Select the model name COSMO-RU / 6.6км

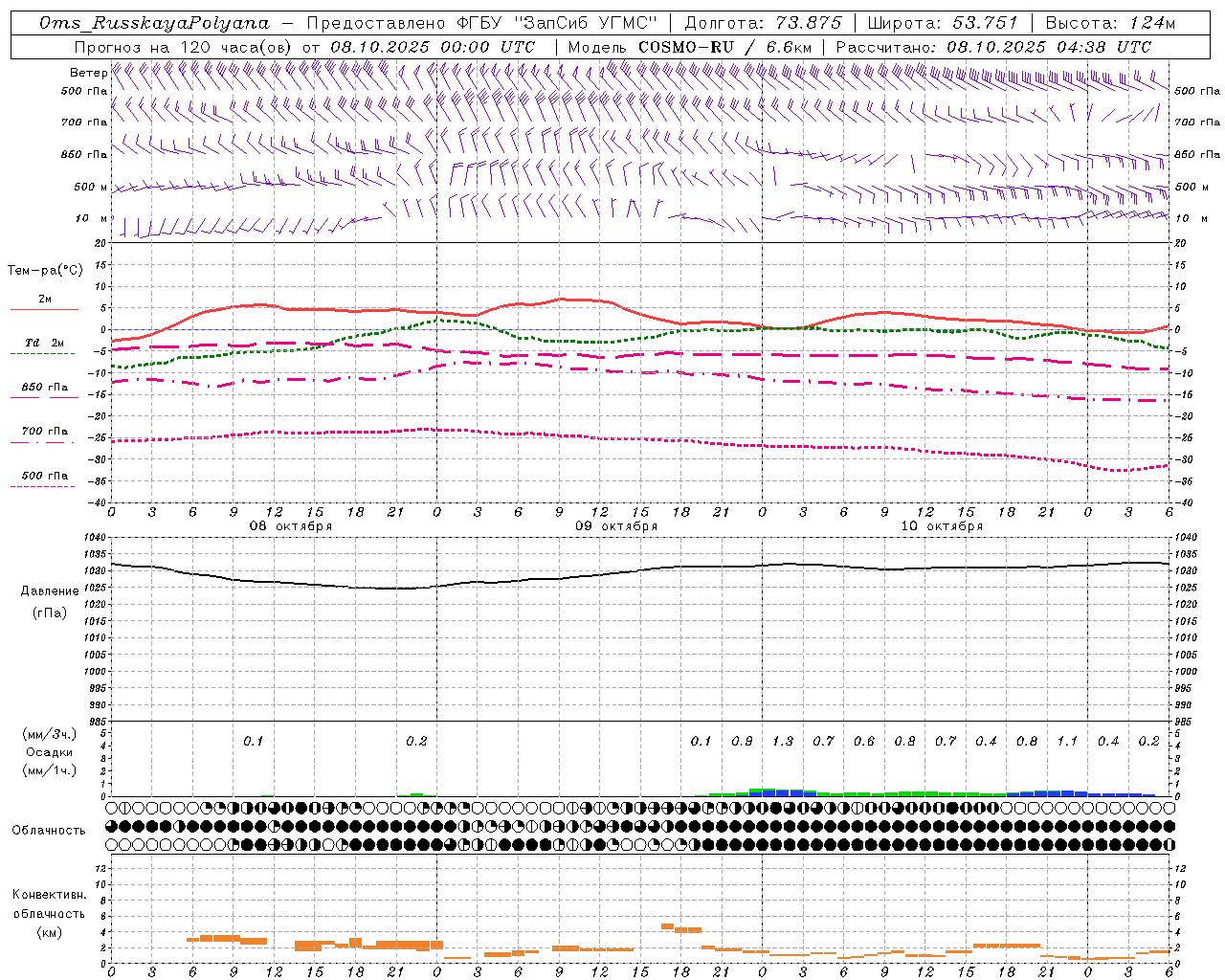click(725, 47)
